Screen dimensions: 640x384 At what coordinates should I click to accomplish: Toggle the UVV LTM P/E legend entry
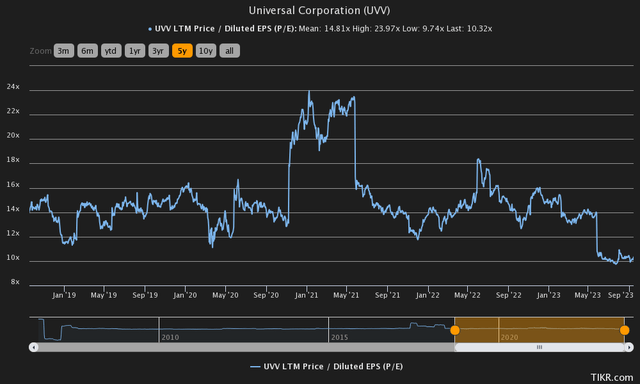327,366
